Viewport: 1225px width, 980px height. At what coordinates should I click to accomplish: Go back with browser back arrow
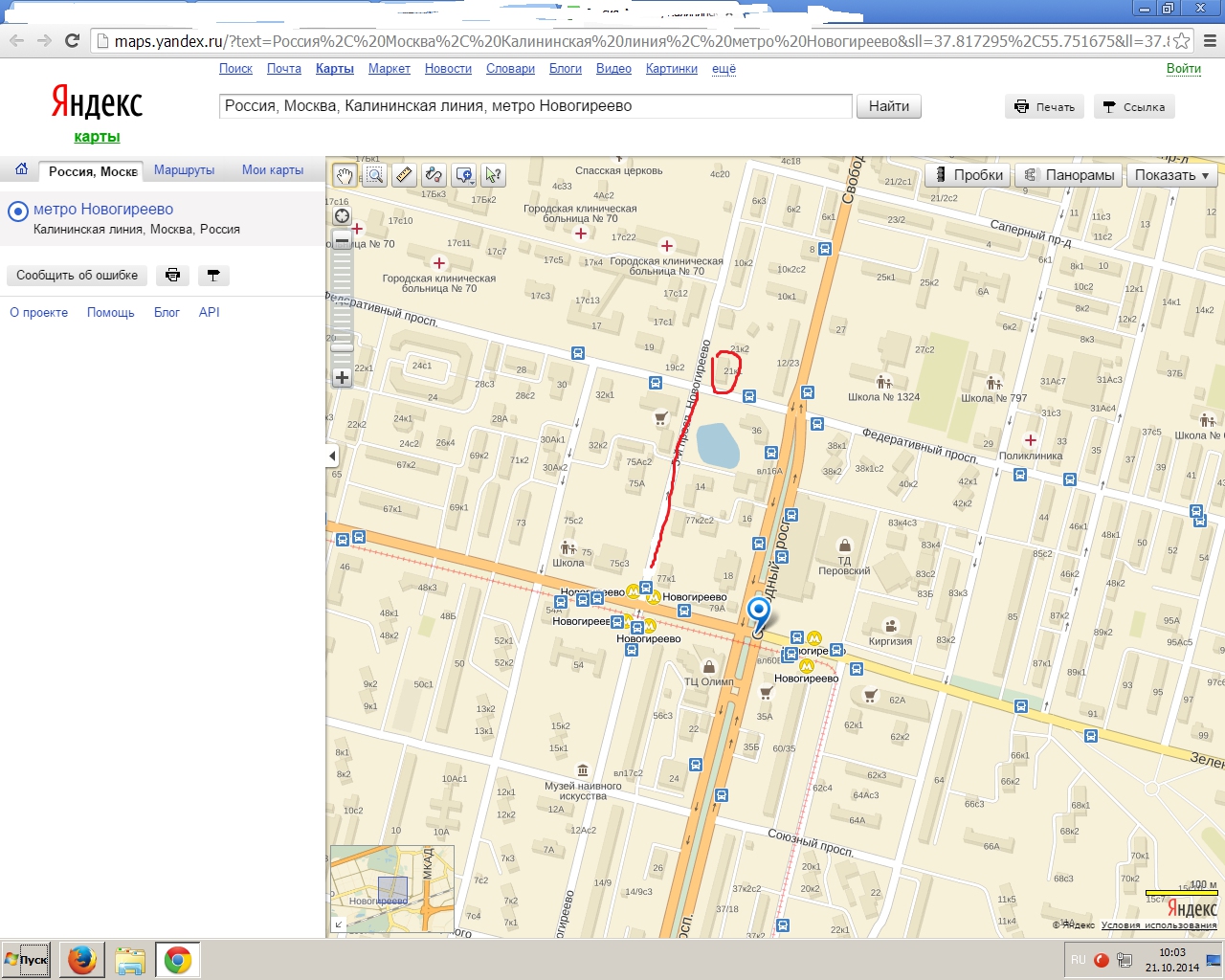16,40
